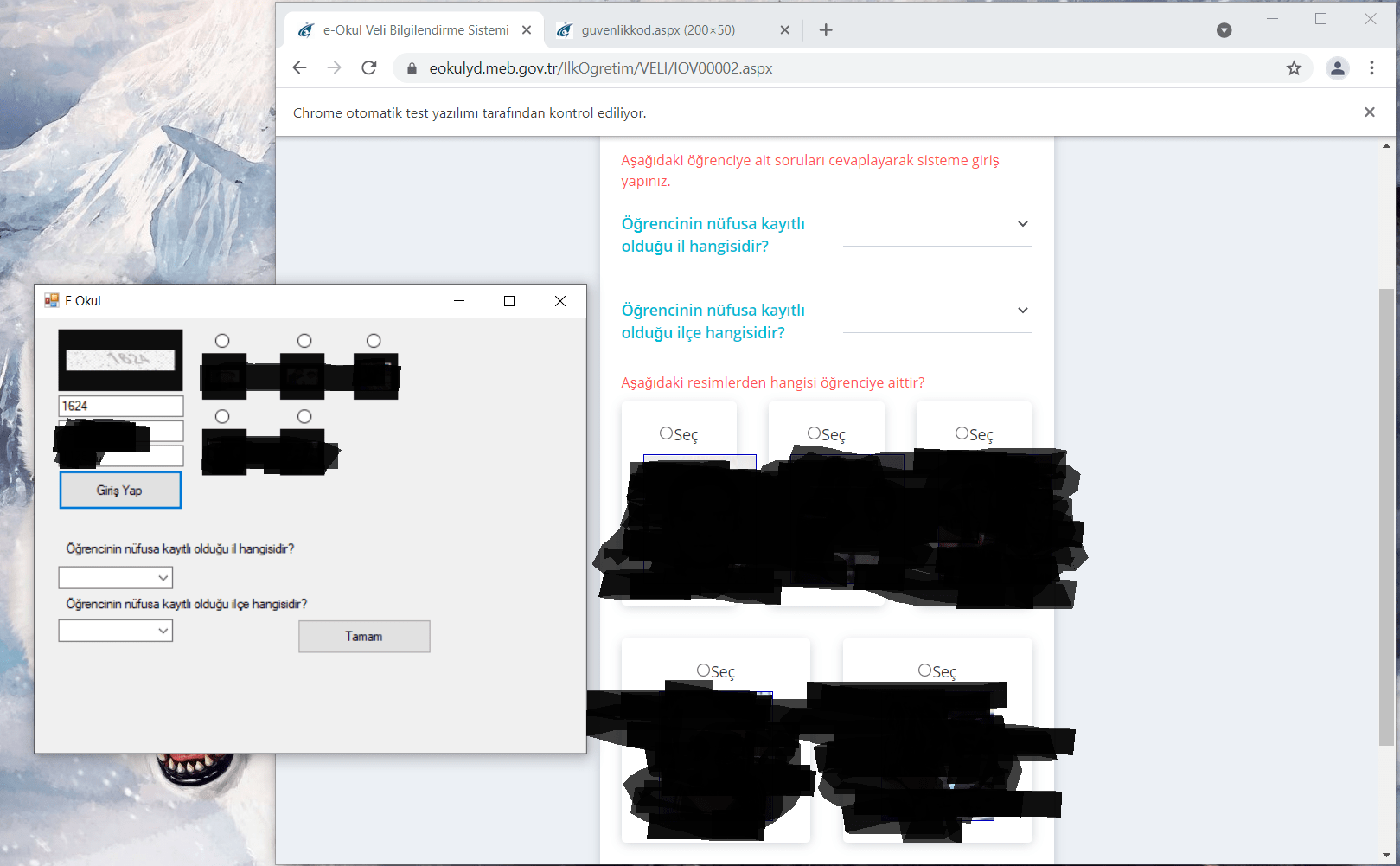
Task: Select the second radio button in E Okul bottom row
Action: pyautogui.click(x=304, y=416)
